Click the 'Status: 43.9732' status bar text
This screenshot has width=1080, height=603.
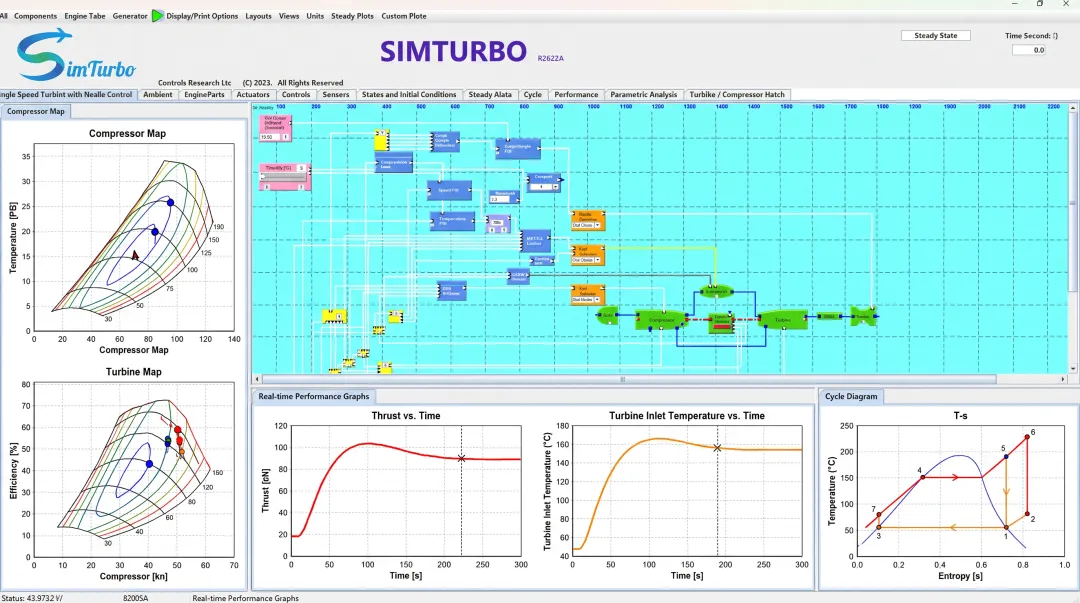[32, 598]
